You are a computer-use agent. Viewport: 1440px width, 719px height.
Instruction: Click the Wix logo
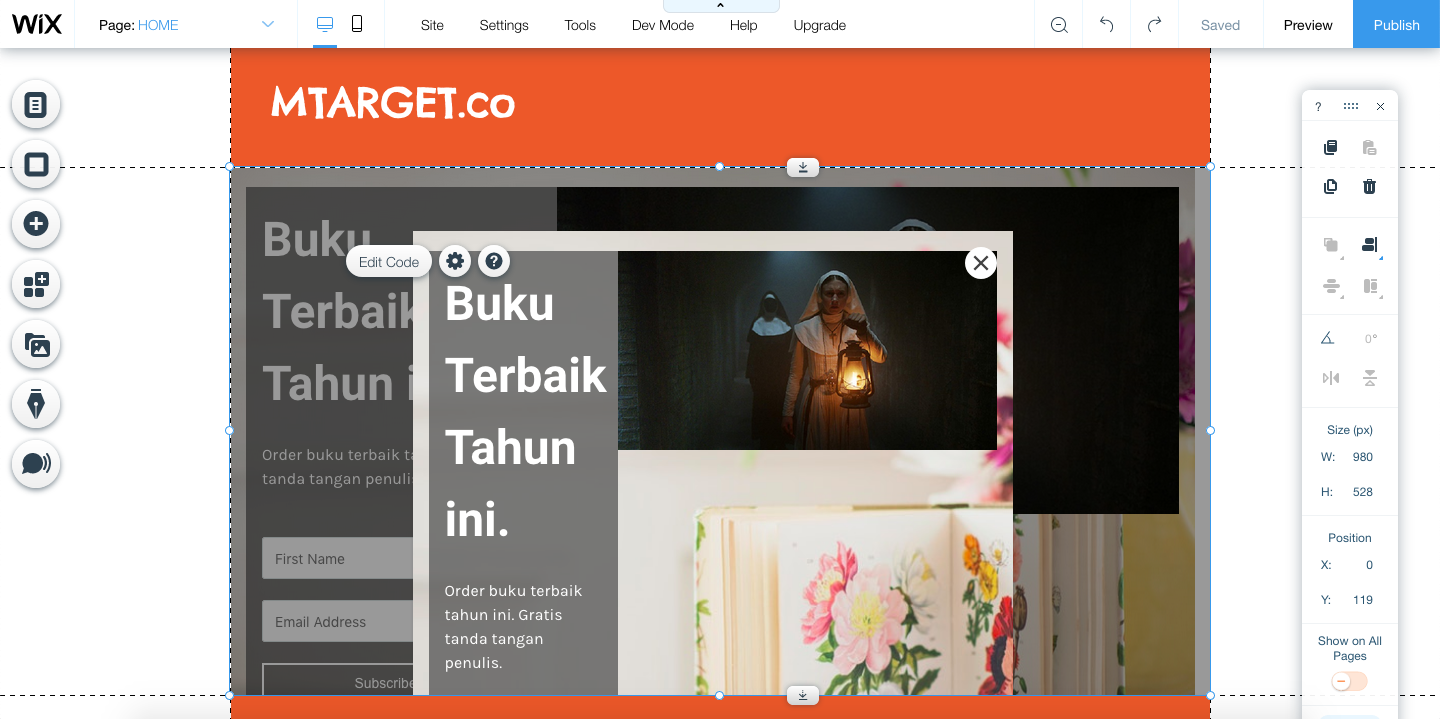point(37,25)
